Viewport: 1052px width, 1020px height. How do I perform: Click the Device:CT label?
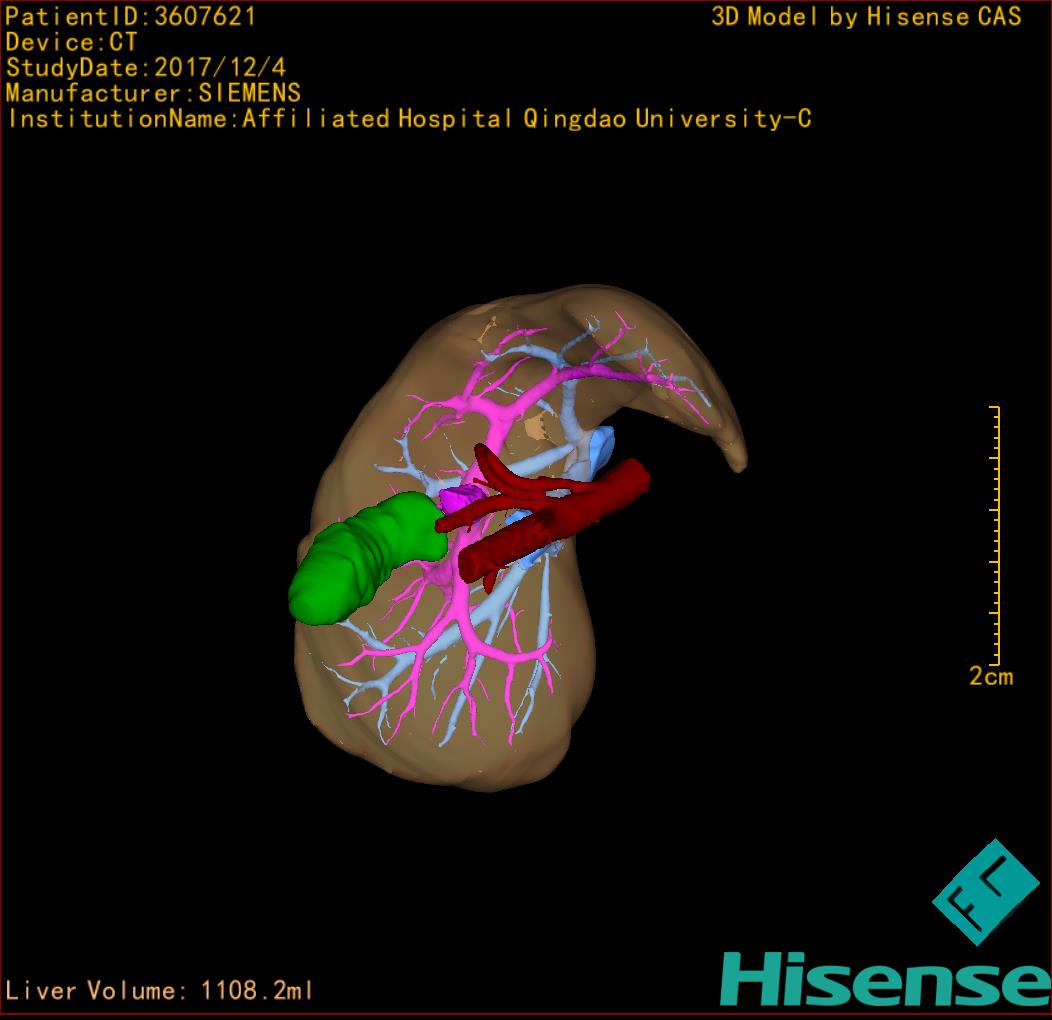tap(71, 43)
